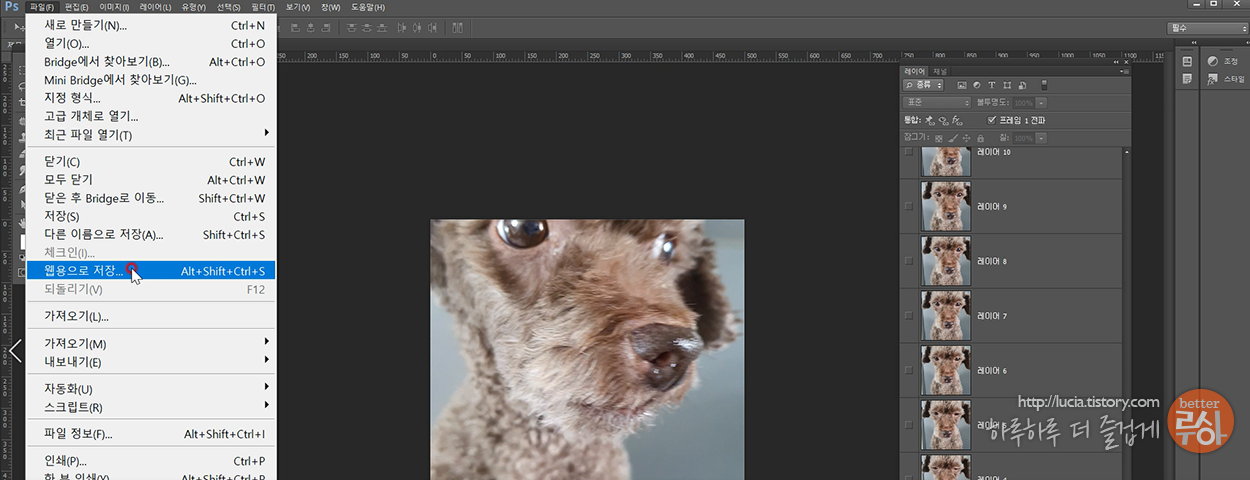Choose 다른 이름으로 저장(A)
This screenshot has height=480, width=1250.
(x=150, y=235)
